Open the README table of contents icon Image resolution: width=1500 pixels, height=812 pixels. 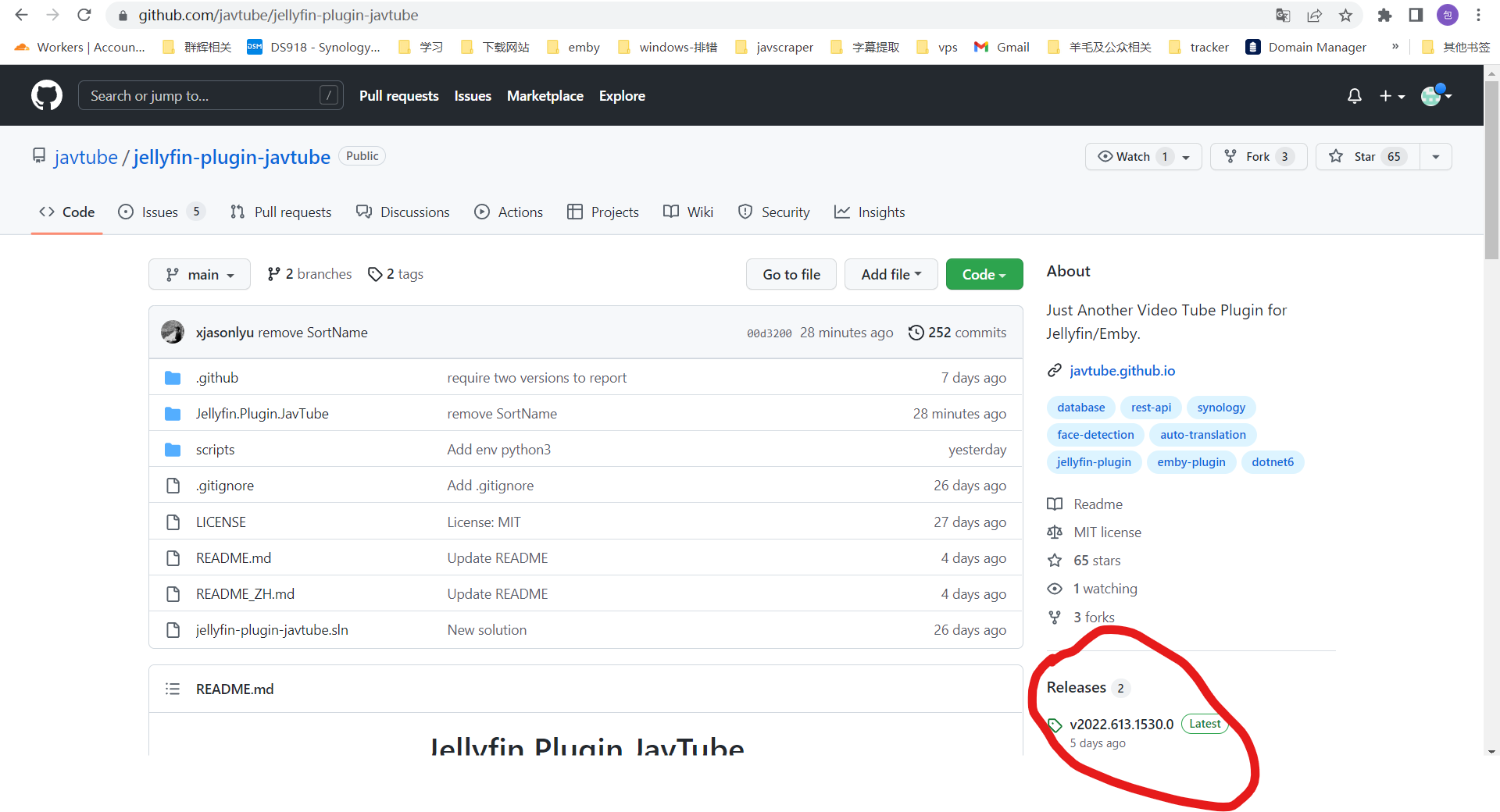pos(173,689)
